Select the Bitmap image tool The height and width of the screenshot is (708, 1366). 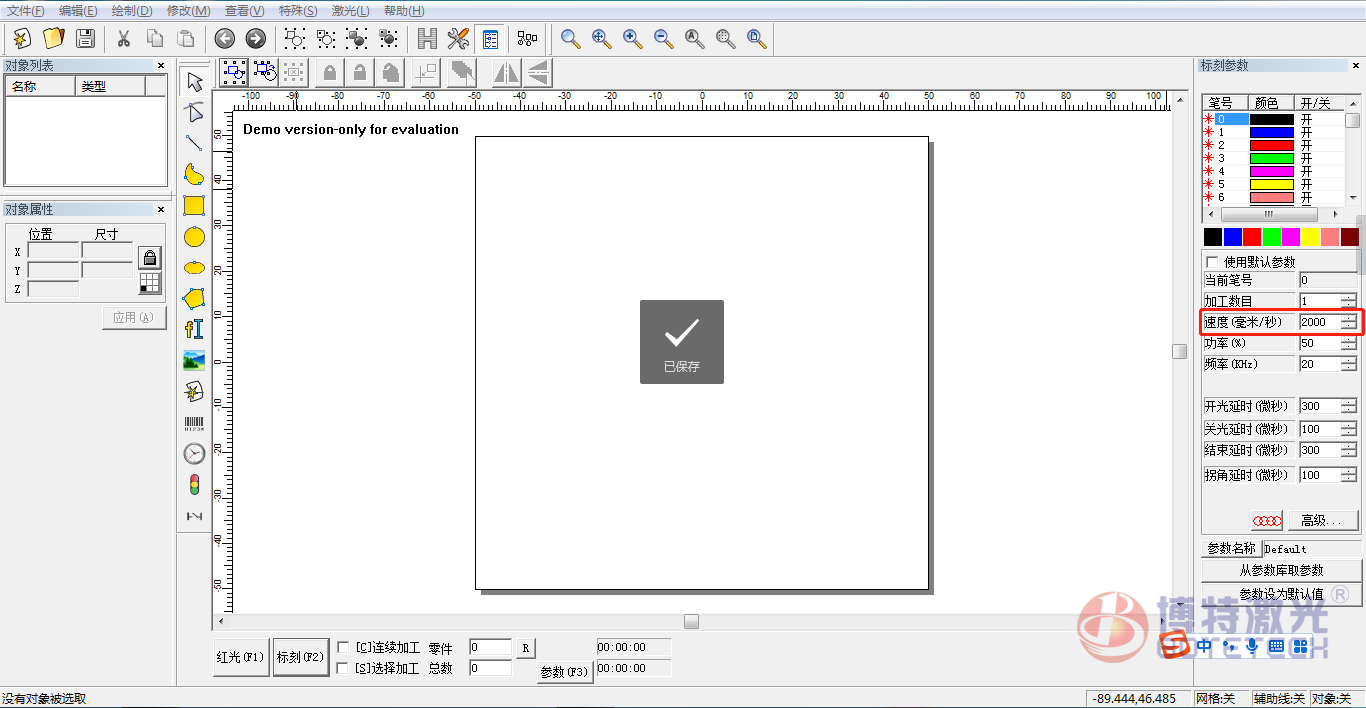click(x=194, y=360)
